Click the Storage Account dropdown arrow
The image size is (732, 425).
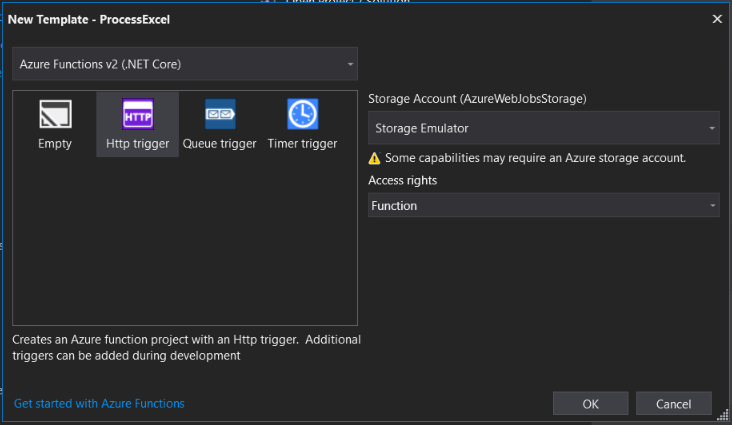(x=712, y=128)
